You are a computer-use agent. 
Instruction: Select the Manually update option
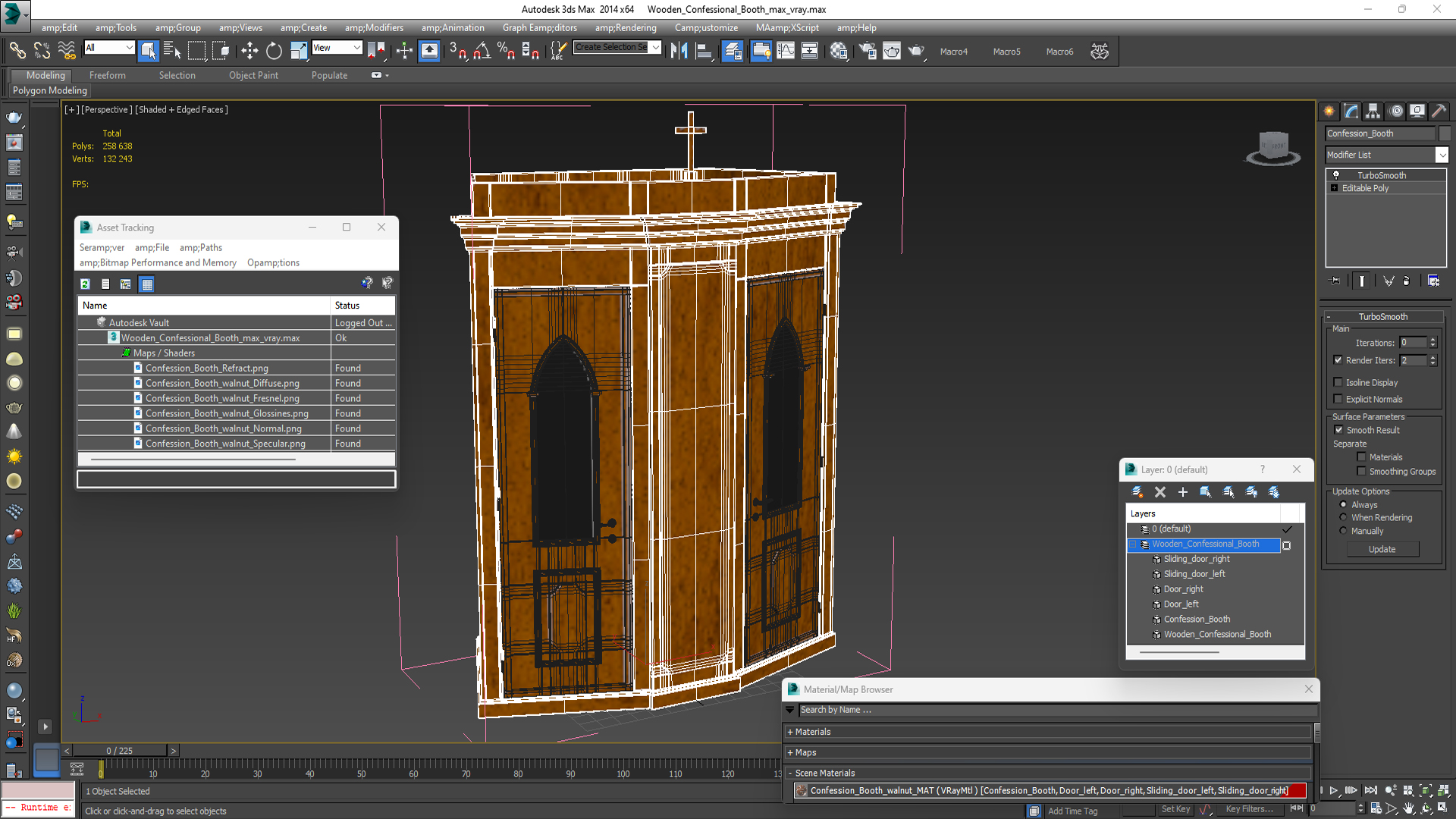pos(1344,531)
